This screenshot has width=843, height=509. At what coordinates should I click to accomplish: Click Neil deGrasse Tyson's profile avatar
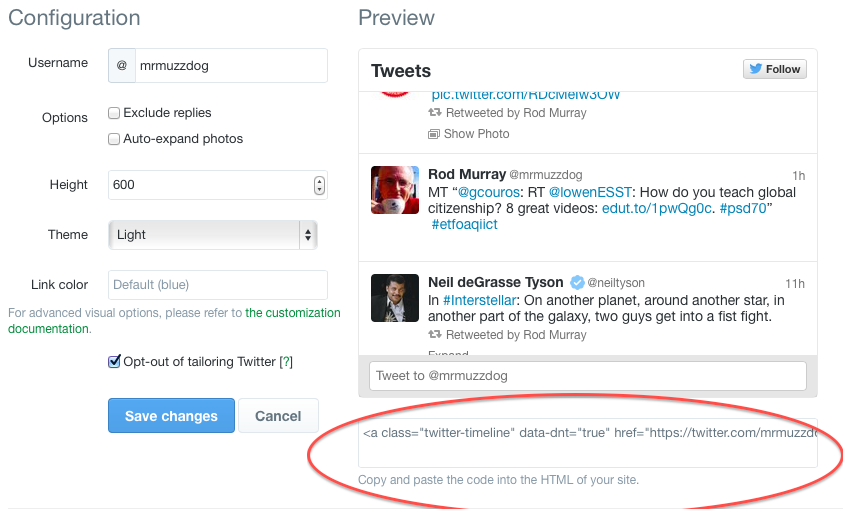(394, 297)
